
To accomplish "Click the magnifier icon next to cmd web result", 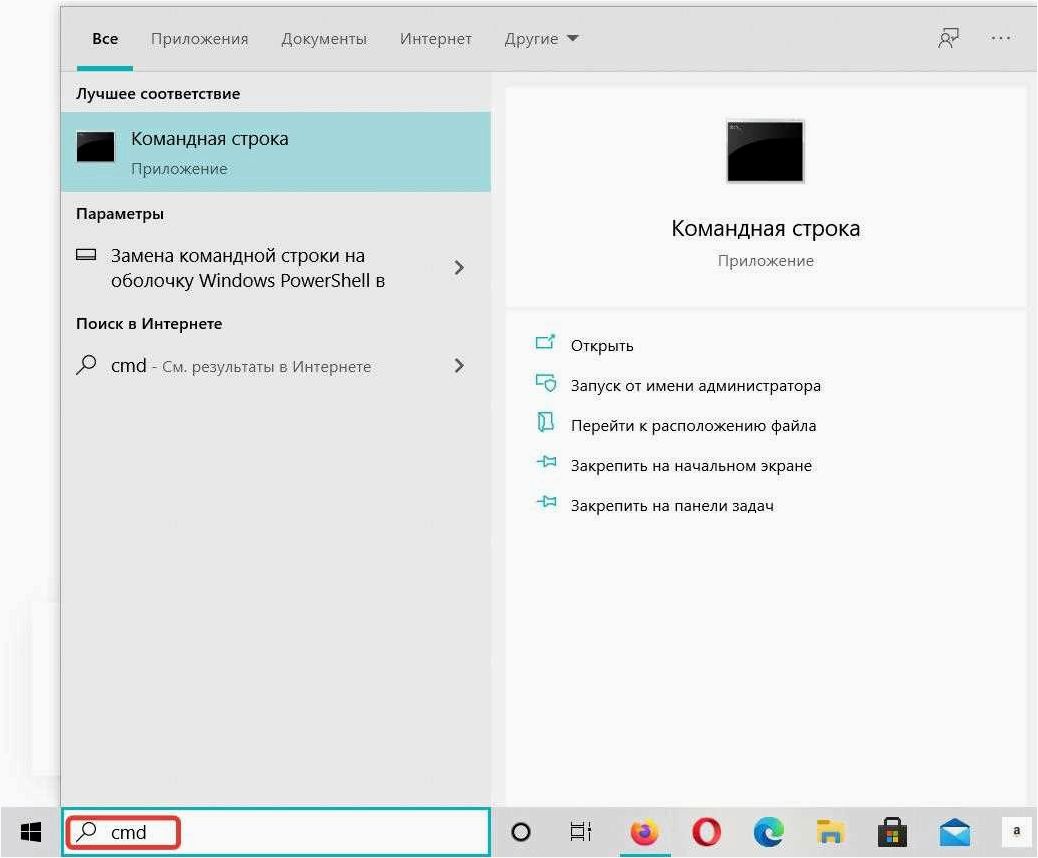I will [86, 365].
